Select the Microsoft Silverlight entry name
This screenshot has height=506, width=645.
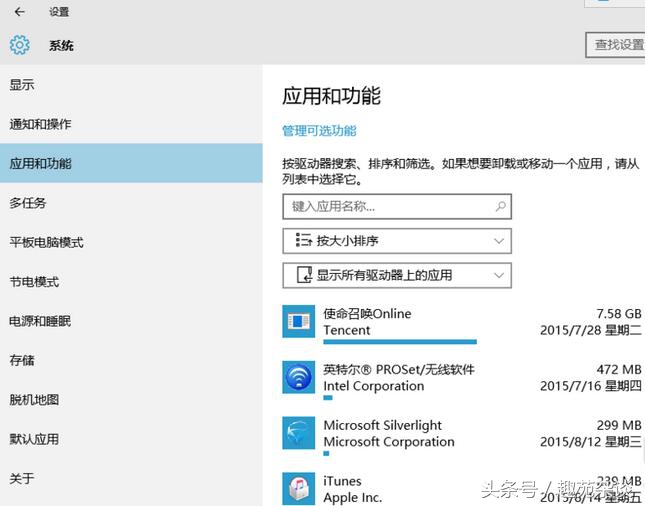tap(383, 425)
